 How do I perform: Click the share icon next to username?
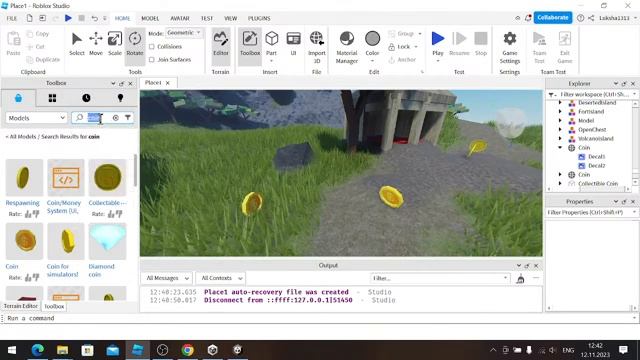591,18
